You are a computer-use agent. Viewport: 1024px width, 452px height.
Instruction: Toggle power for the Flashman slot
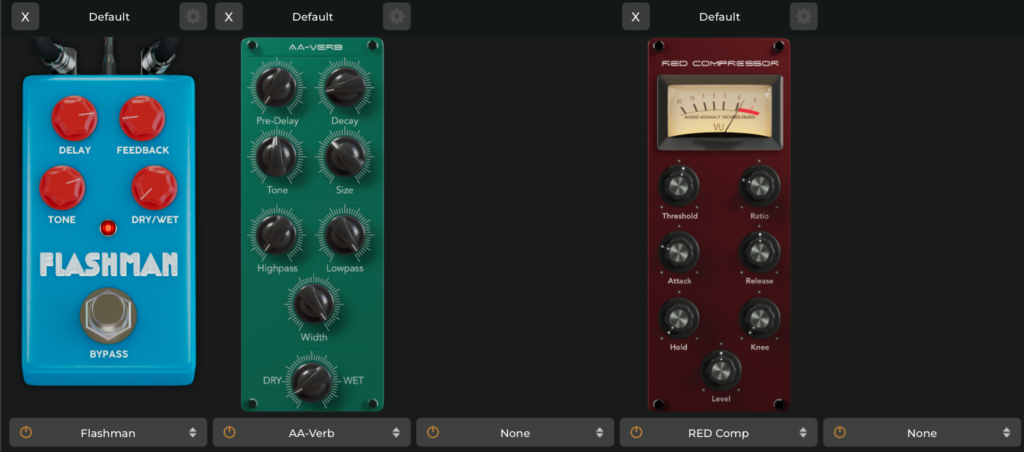pos(26,433)
